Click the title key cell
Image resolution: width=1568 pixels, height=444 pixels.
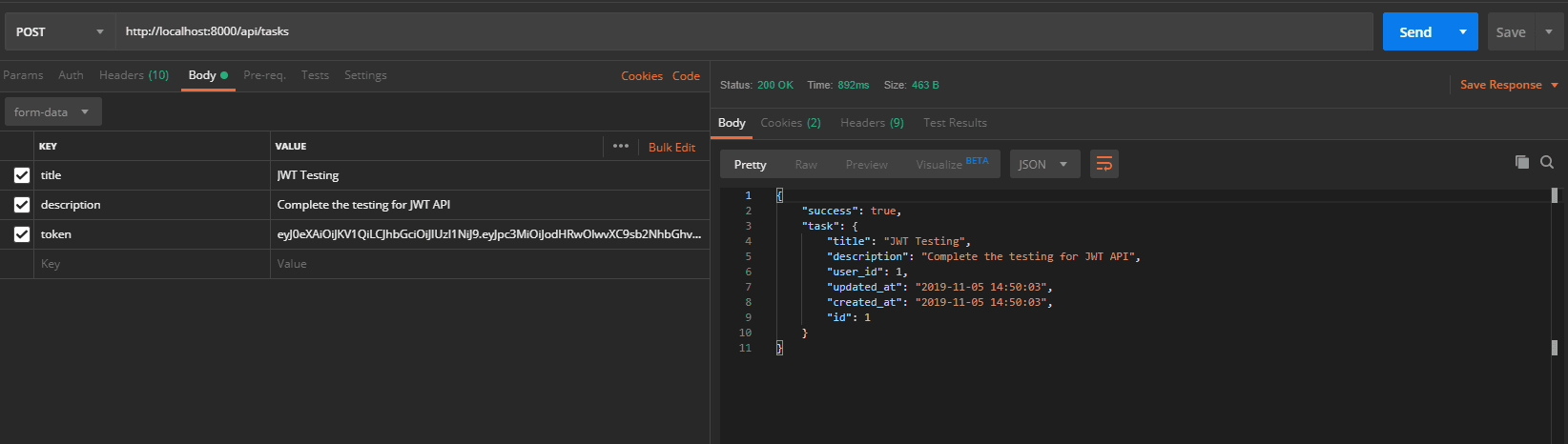click(152, 175)
